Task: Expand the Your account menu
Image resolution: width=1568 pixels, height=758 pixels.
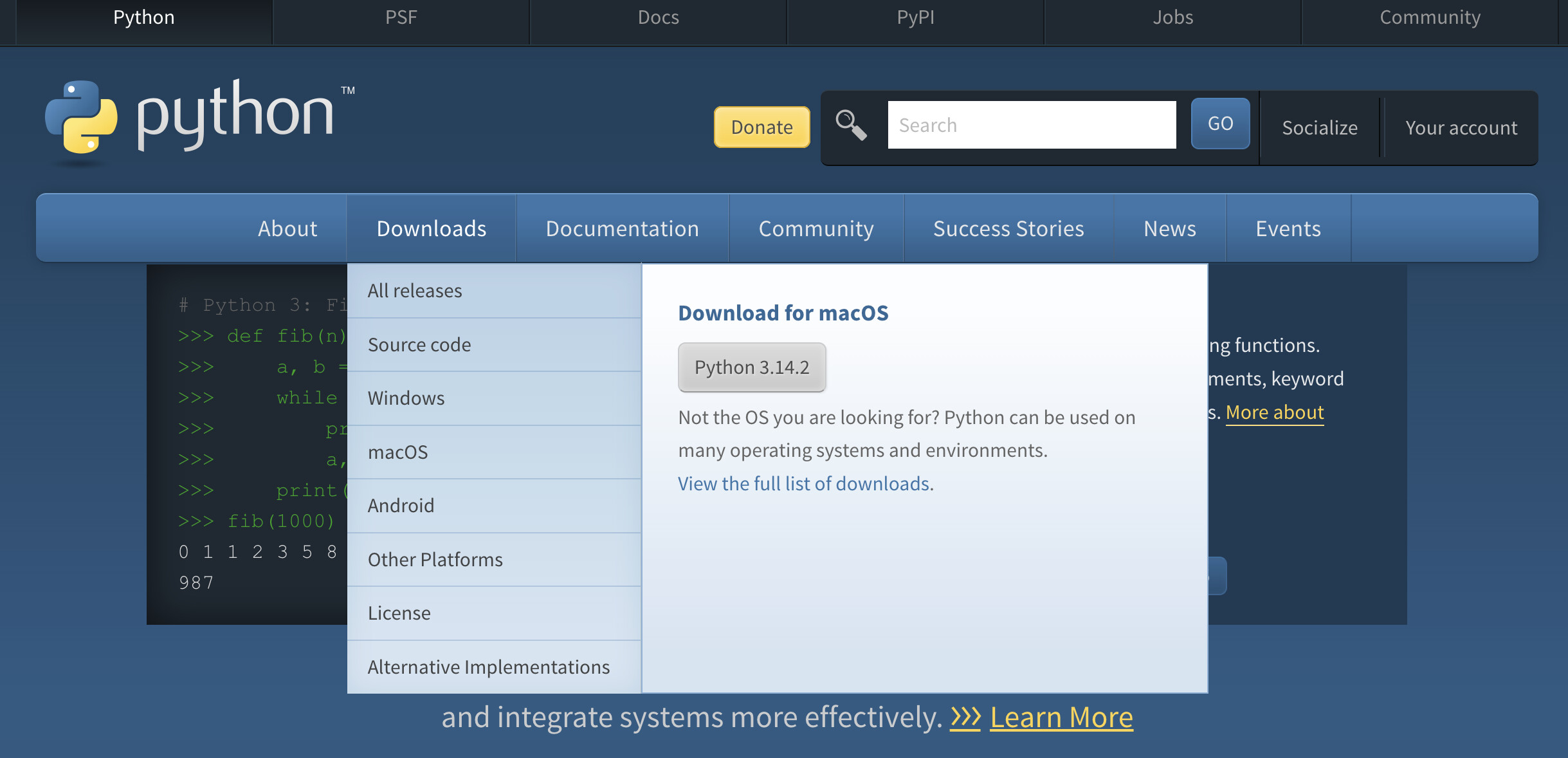Action: pos(1461,127)
